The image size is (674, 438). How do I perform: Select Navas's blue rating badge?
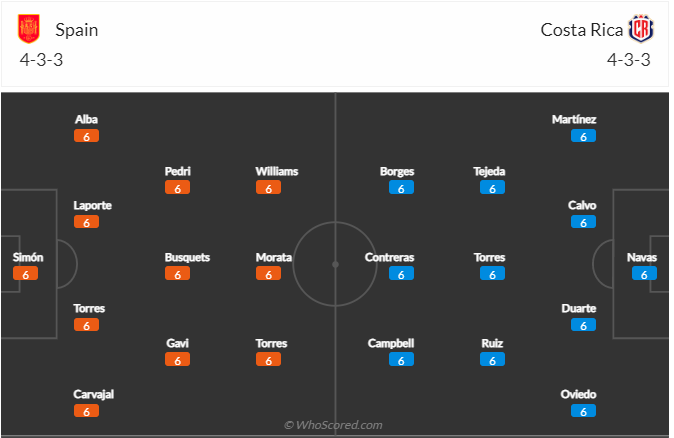(x=644, y=273)
